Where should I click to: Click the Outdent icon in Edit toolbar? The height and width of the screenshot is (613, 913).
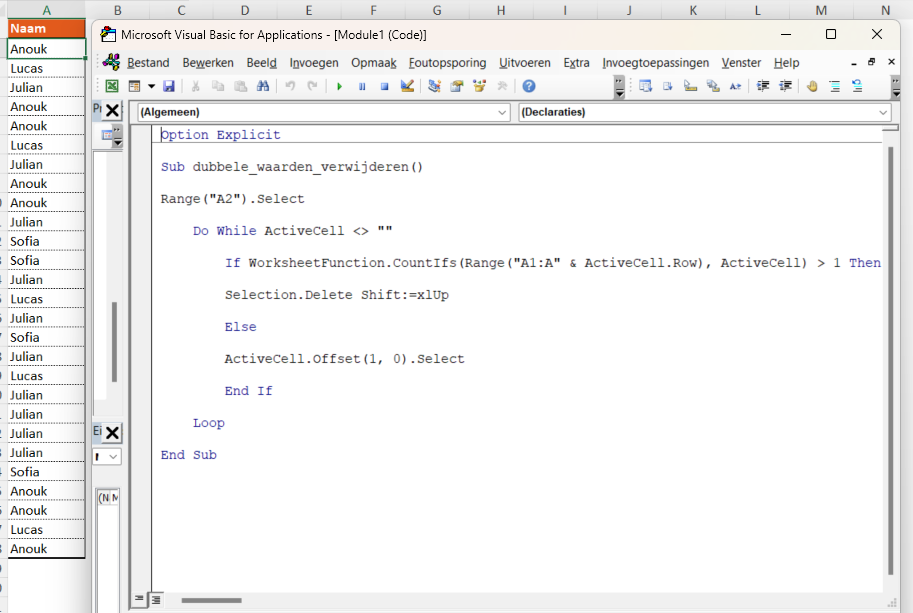pyautogui.click(x=785, y=86)
